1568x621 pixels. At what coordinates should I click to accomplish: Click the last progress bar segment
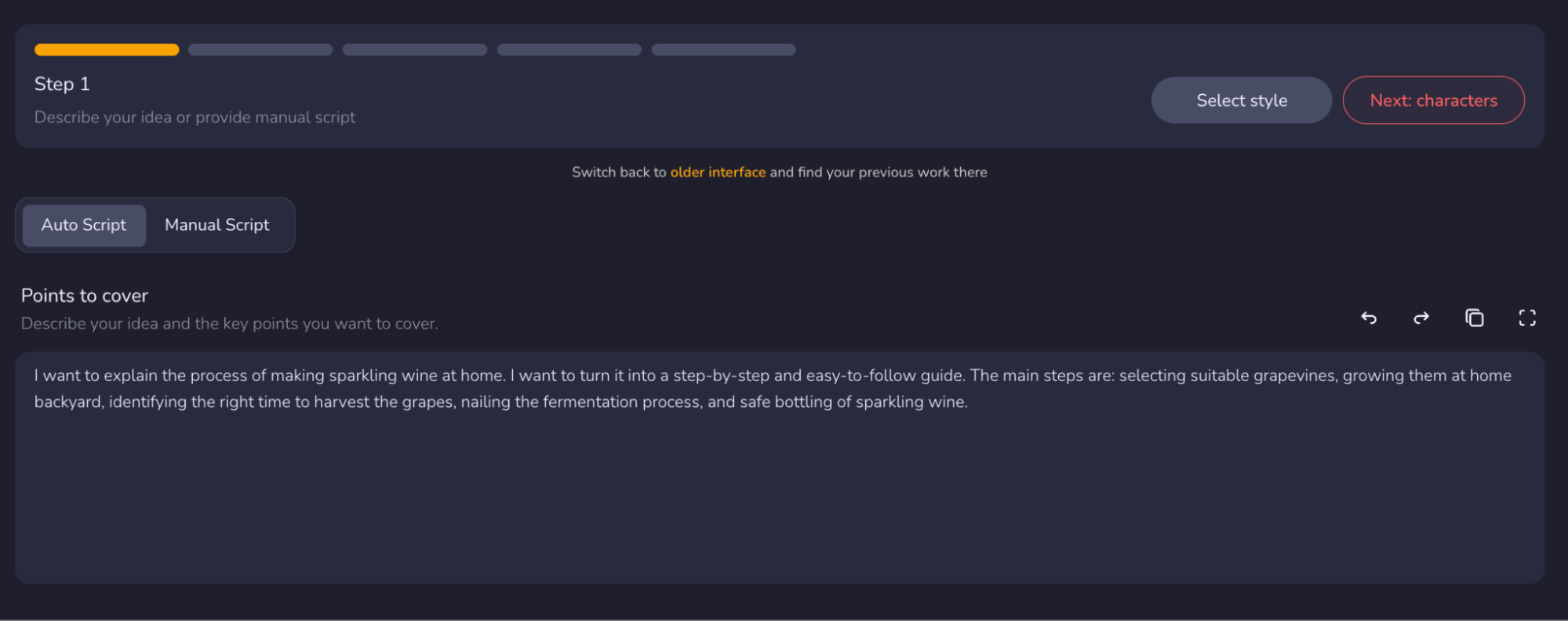tap(722, 49)
